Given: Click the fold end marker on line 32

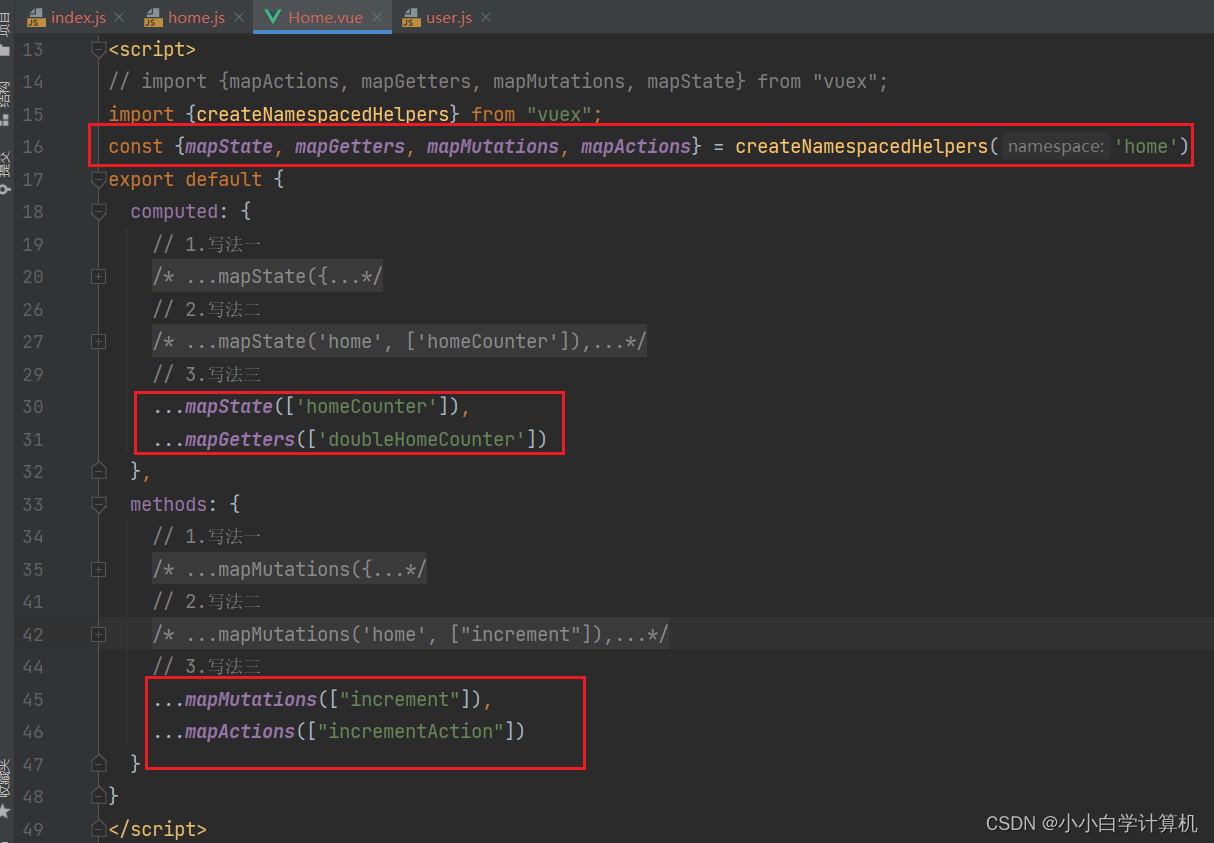Looking at the screenshot, I should click(x=98, y=471).
